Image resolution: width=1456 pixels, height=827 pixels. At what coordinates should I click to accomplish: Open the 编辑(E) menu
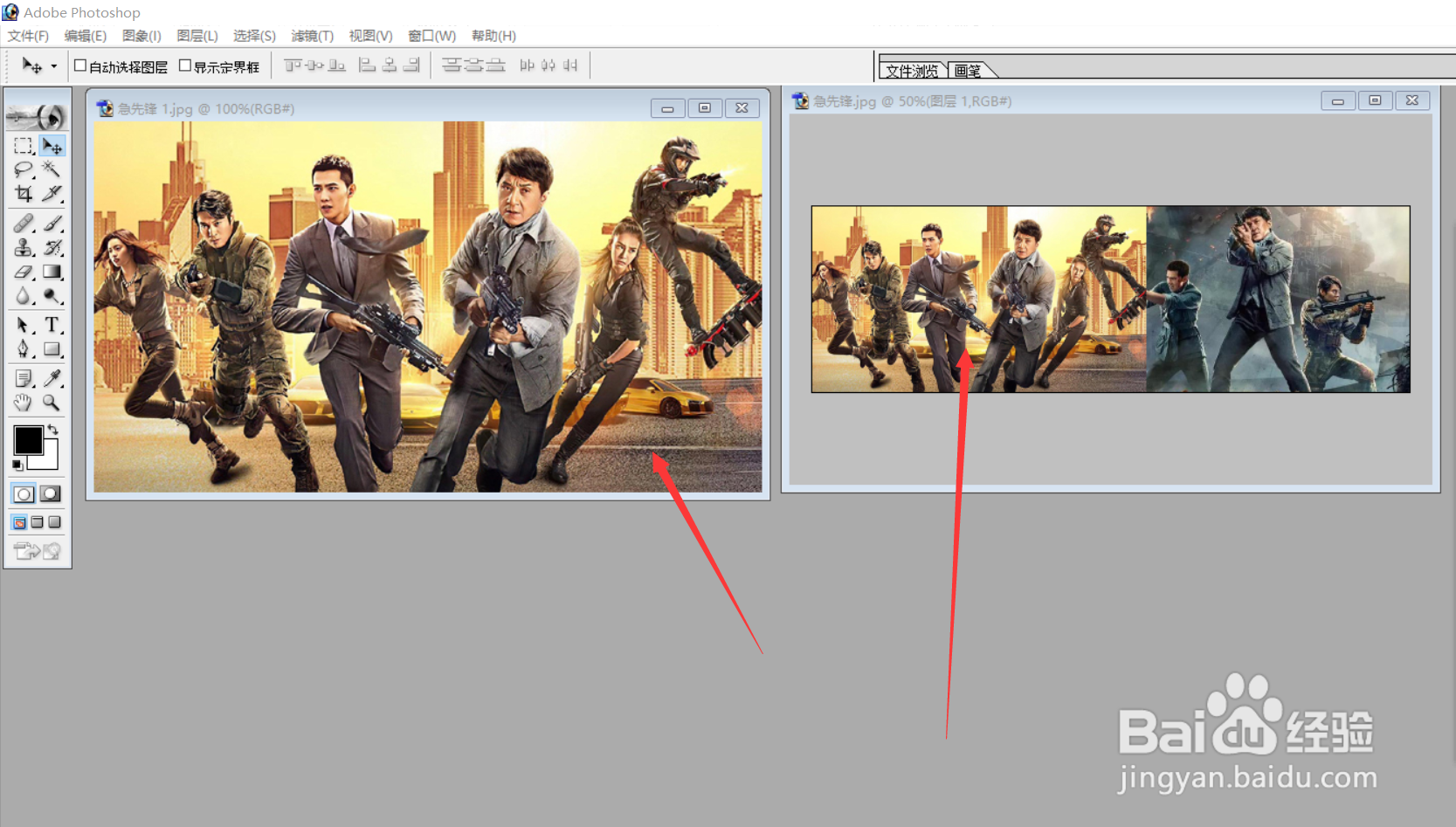click(x=86, y=36)
